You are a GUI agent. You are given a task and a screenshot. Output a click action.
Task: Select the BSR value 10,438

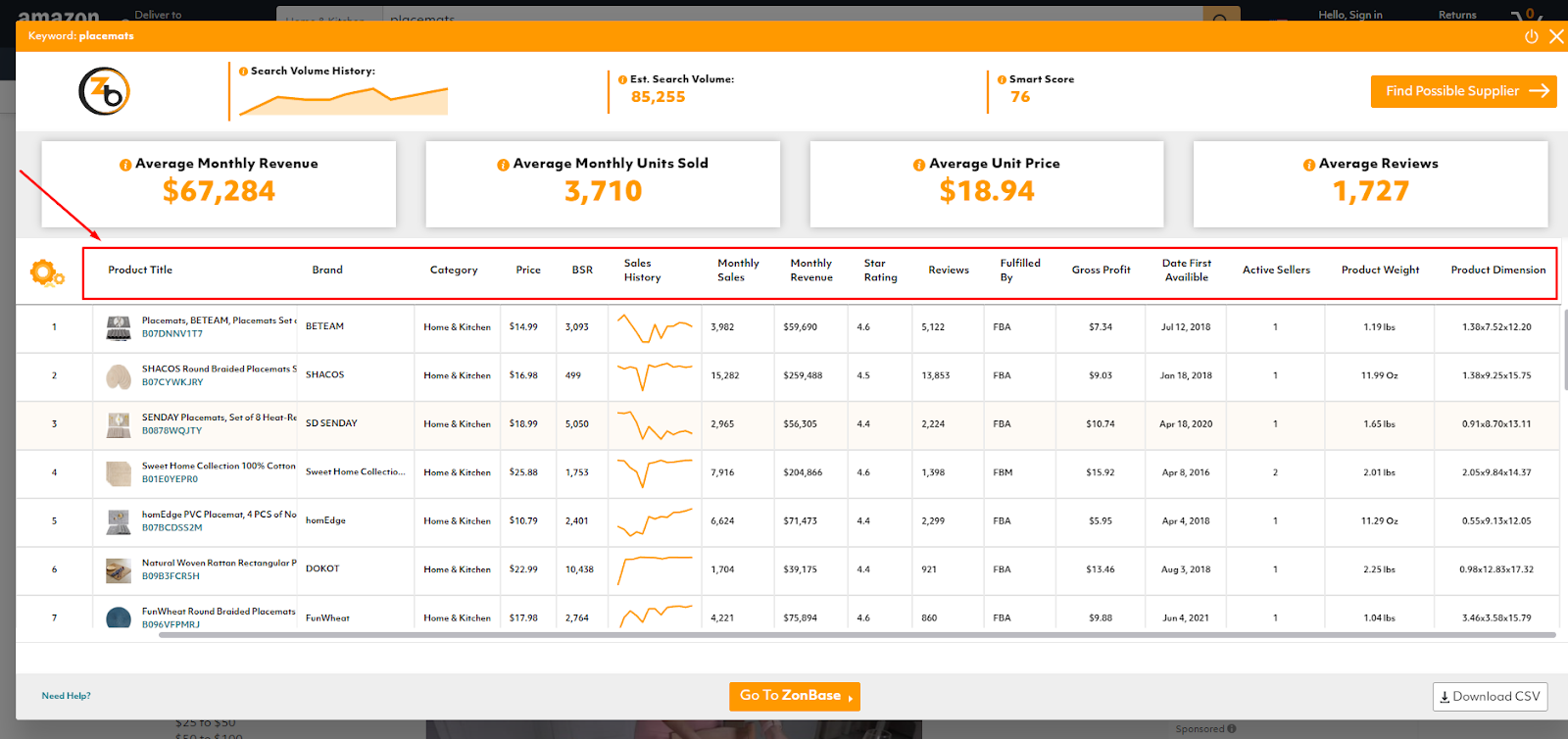coord(579,569)
